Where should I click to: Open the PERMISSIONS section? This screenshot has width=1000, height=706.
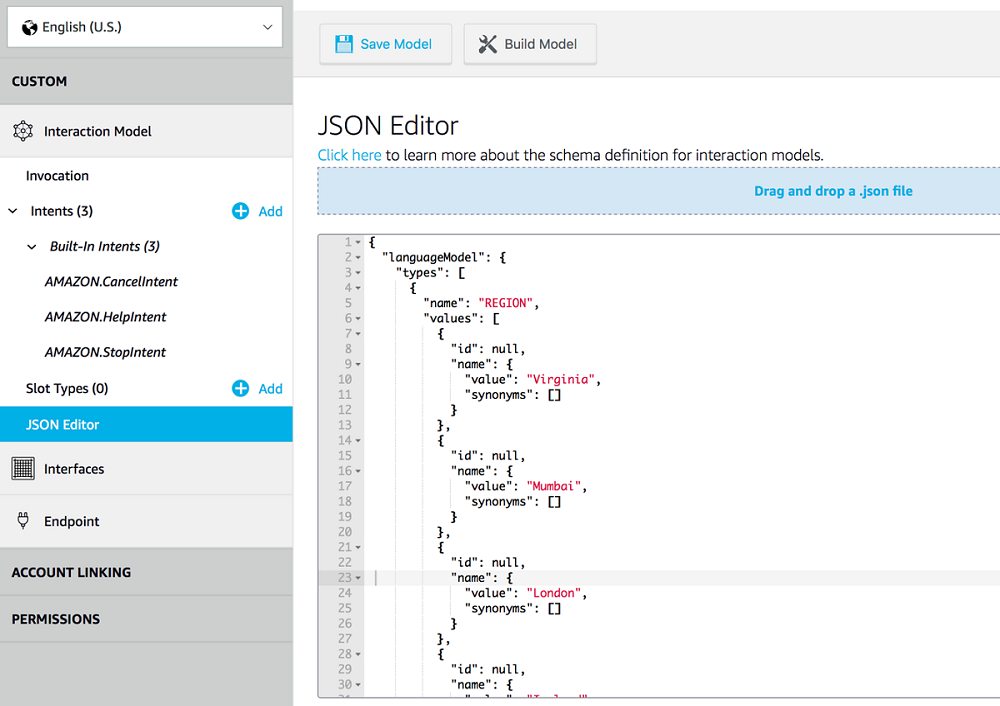pyautogui.click(x=55, y=619)
